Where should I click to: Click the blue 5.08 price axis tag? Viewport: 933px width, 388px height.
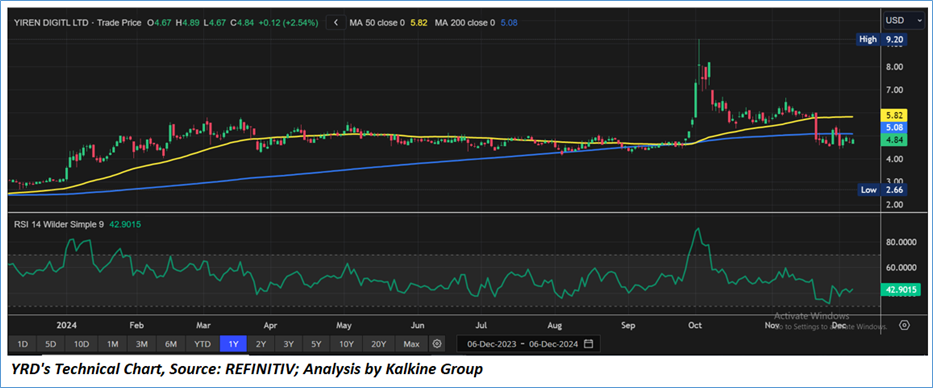pos(893,128)
